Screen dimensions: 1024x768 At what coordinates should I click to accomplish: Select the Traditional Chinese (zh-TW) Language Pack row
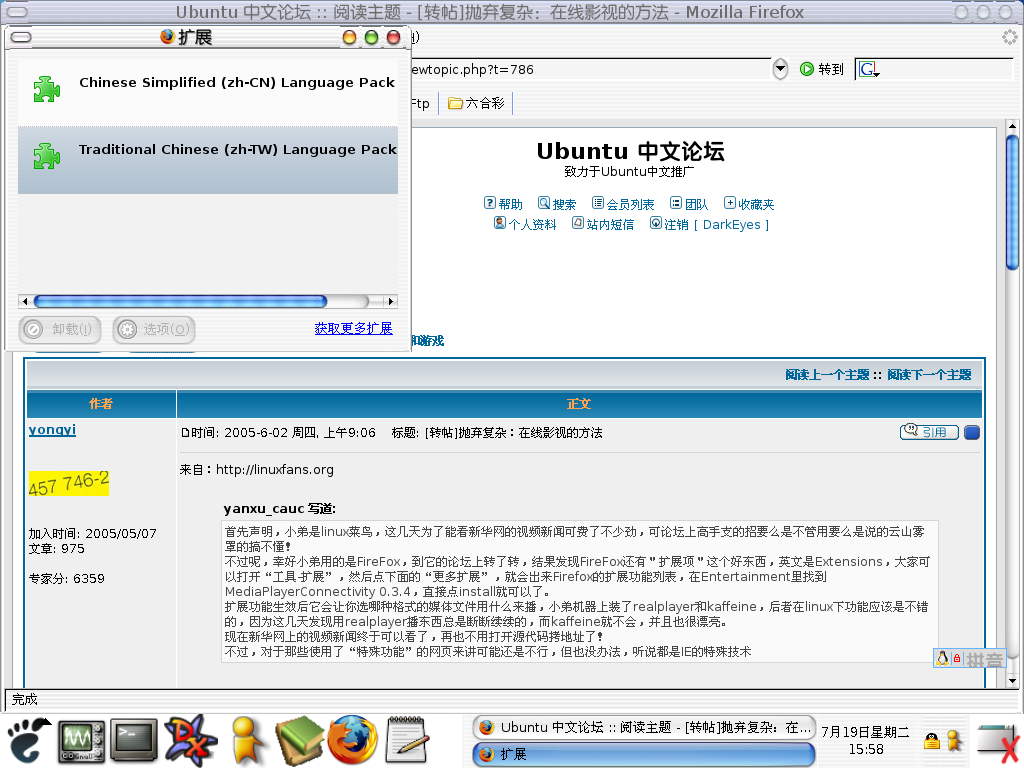point(208,159)
